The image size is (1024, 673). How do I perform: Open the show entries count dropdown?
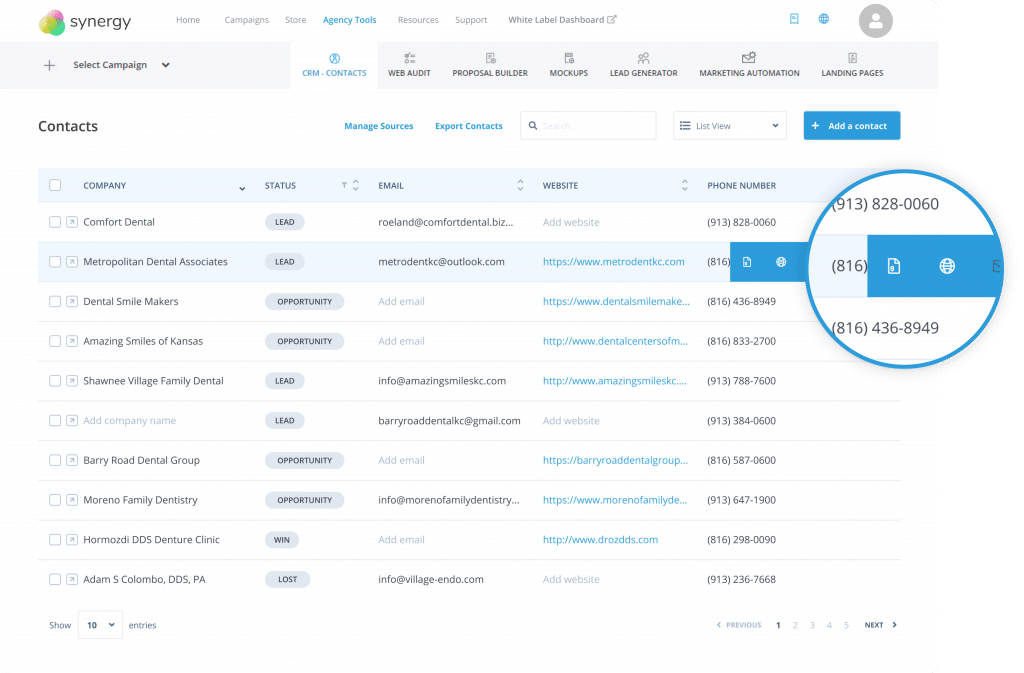(100, 625)
